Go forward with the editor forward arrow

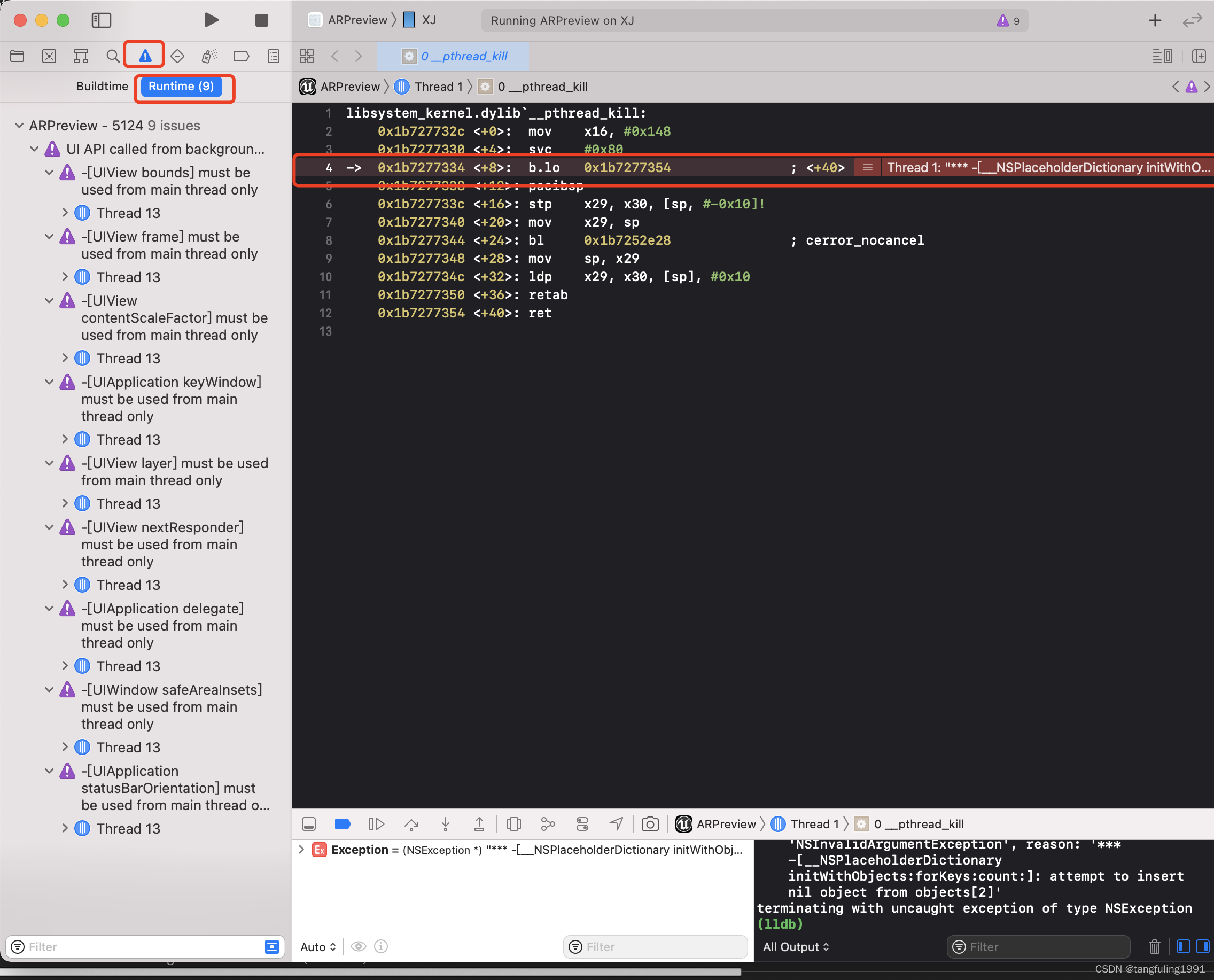[x=359, y=56]
